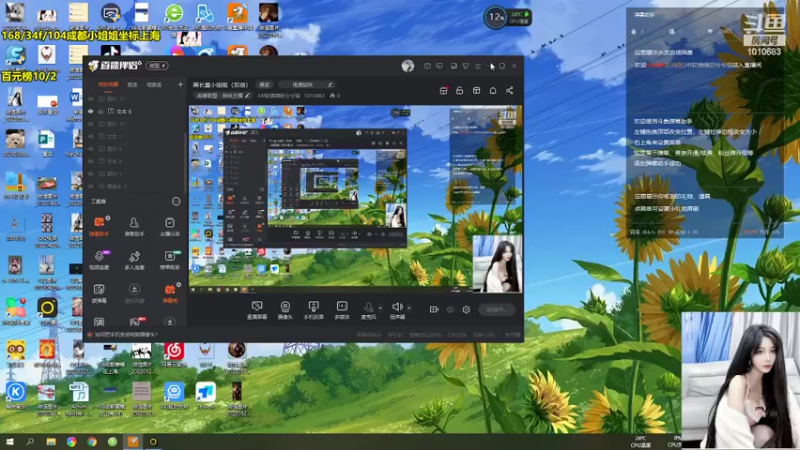The height and width of the screenshot is (450, 800).
Task: Click the nested window preview inside the canvas
Action: click(x=315, y=188)
